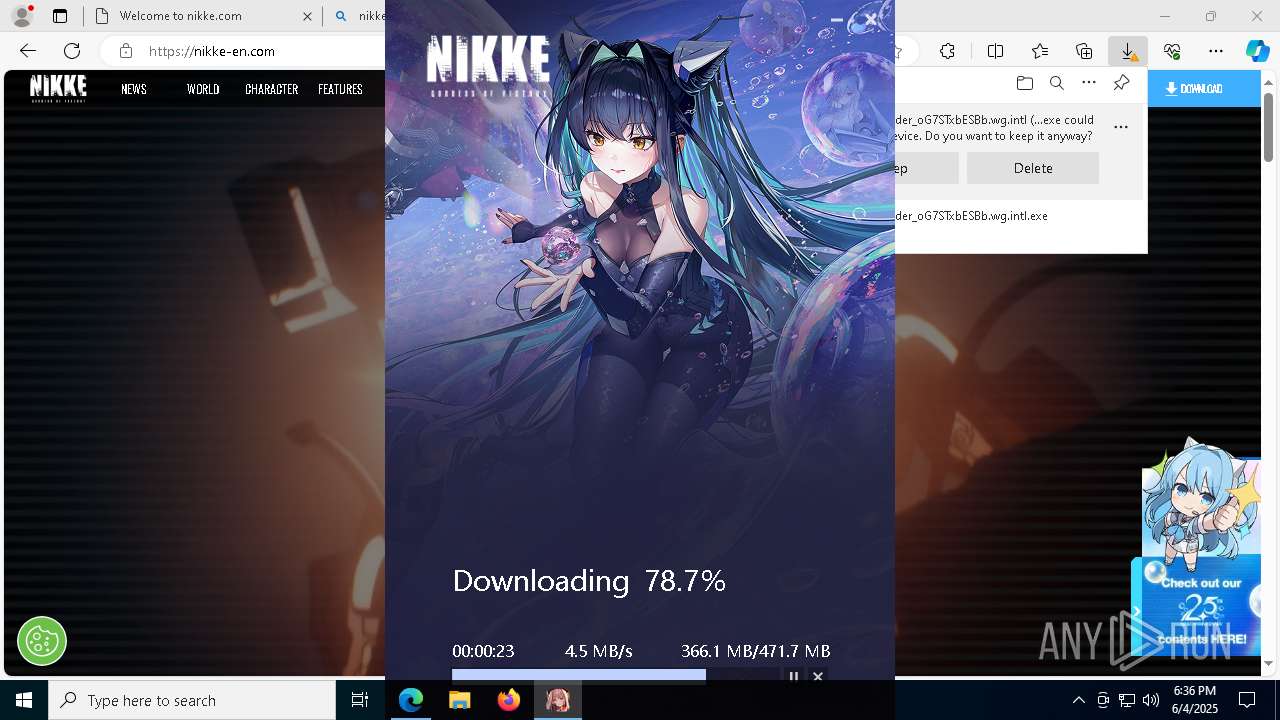Delete the flagged exe download

[1033, 168]
